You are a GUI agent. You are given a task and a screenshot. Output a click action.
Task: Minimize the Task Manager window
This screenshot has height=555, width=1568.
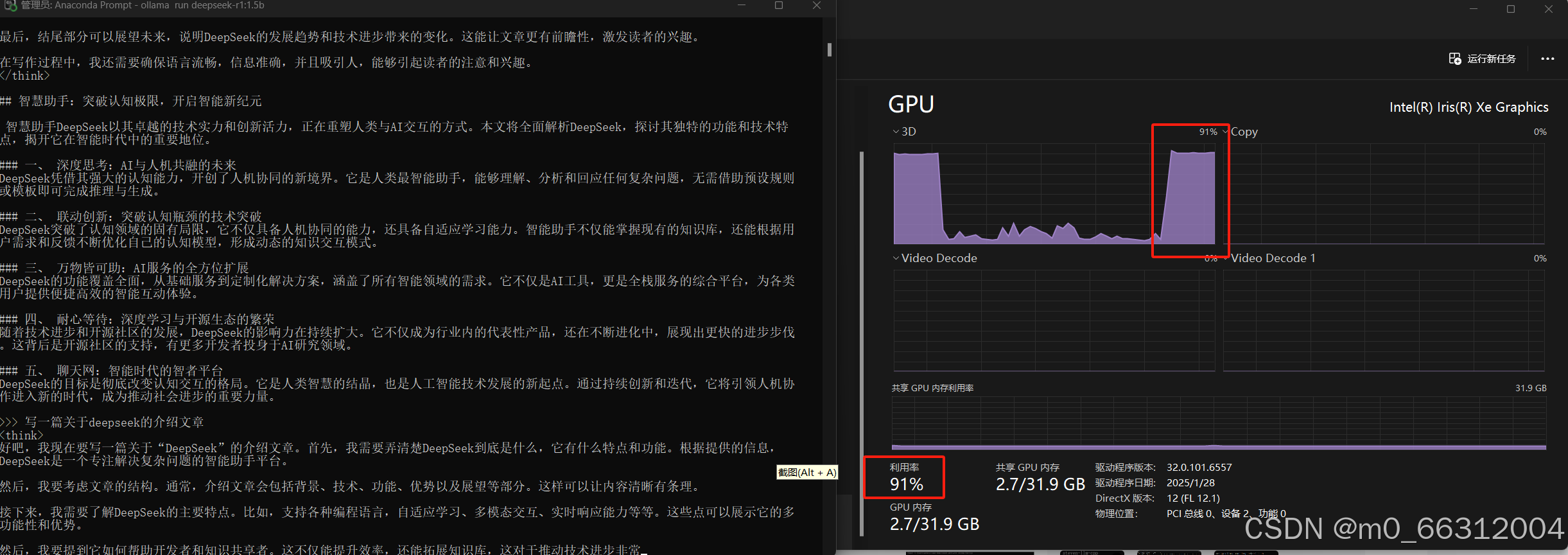pyautogui.click(x=1473, y=9)
